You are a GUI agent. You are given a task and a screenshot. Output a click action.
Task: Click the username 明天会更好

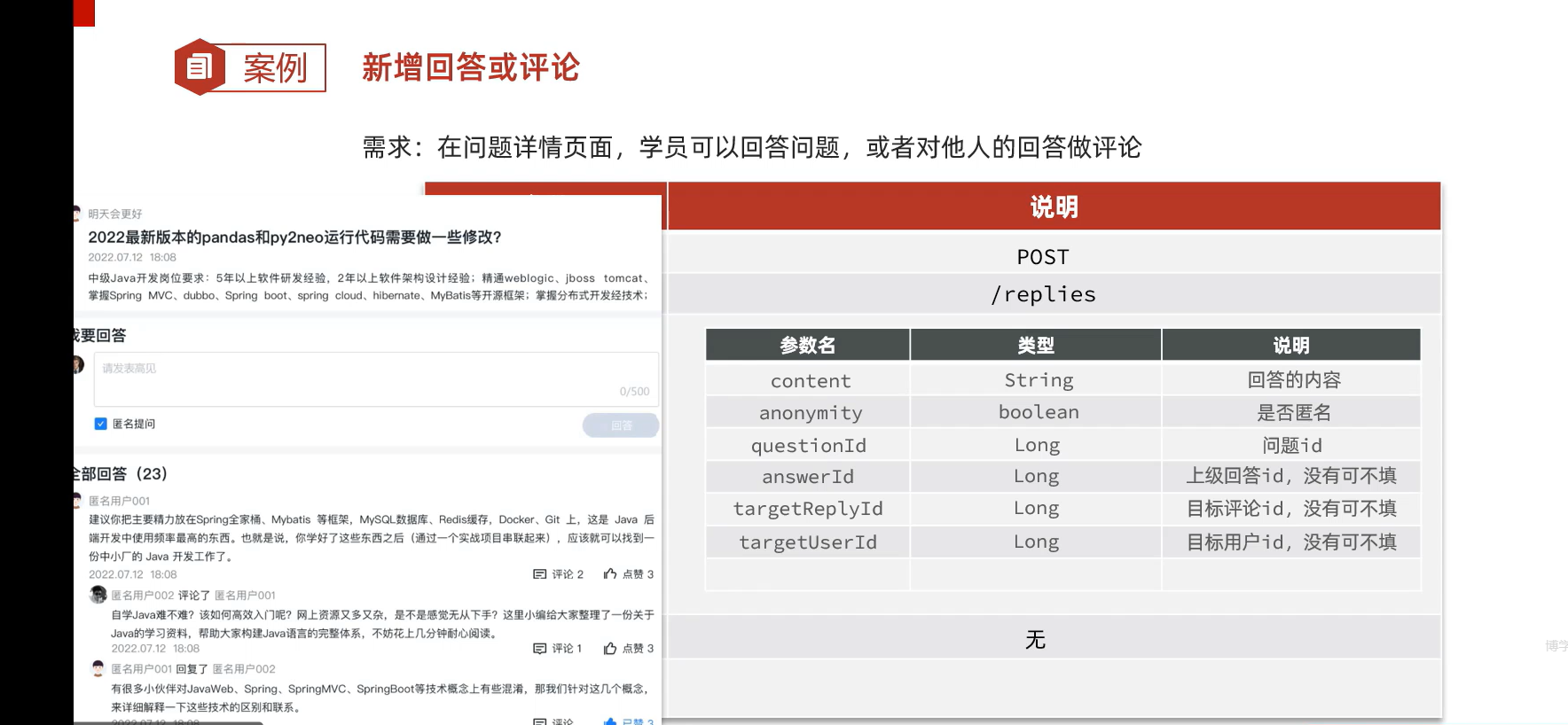click(x=114, y=214)
